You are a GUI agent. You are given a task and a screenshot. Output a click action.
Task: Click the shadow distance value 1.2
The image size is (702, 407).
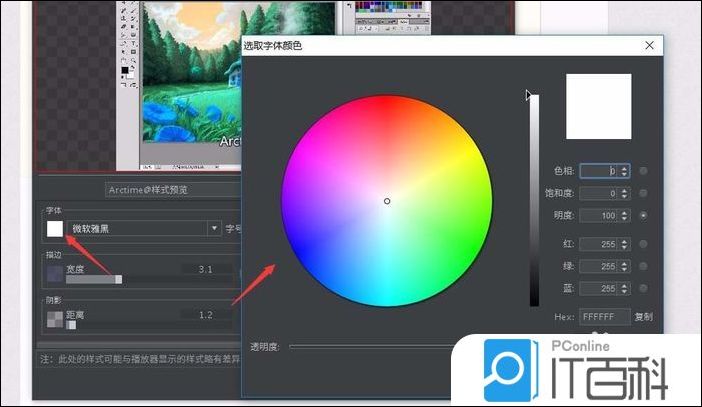(205, 315)
